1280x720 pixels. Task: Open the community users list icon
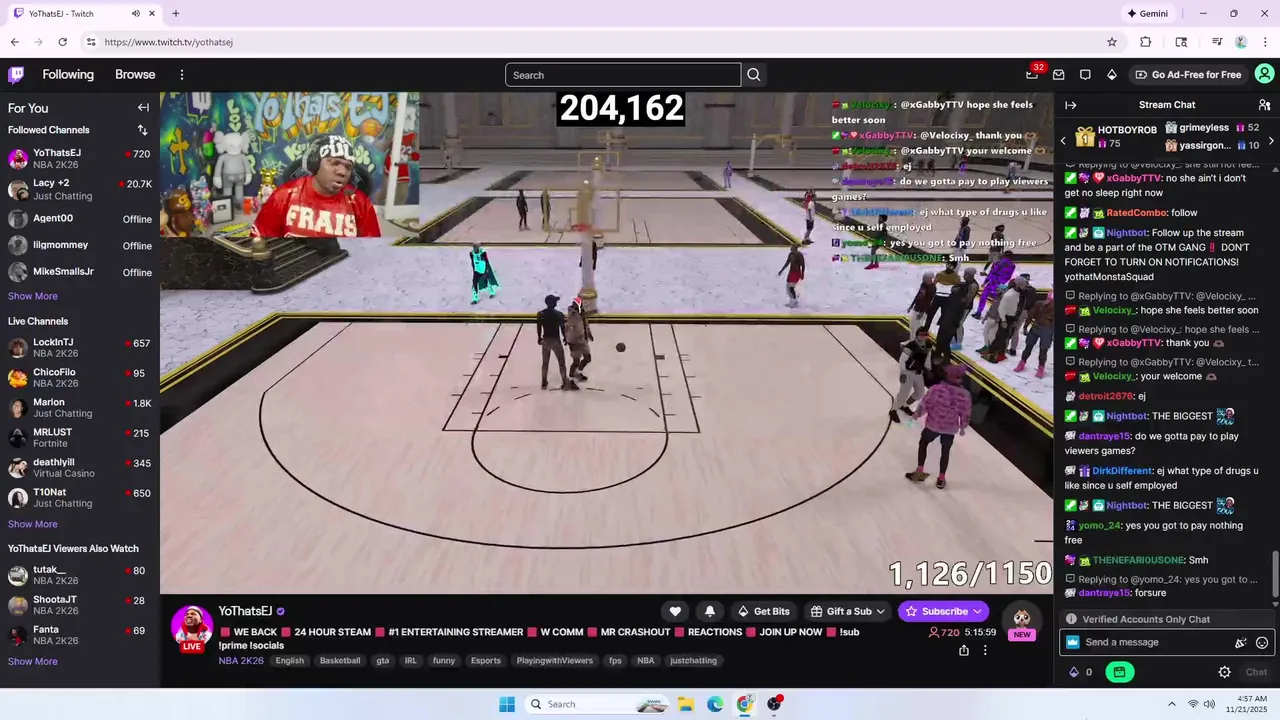(1264, 105)
